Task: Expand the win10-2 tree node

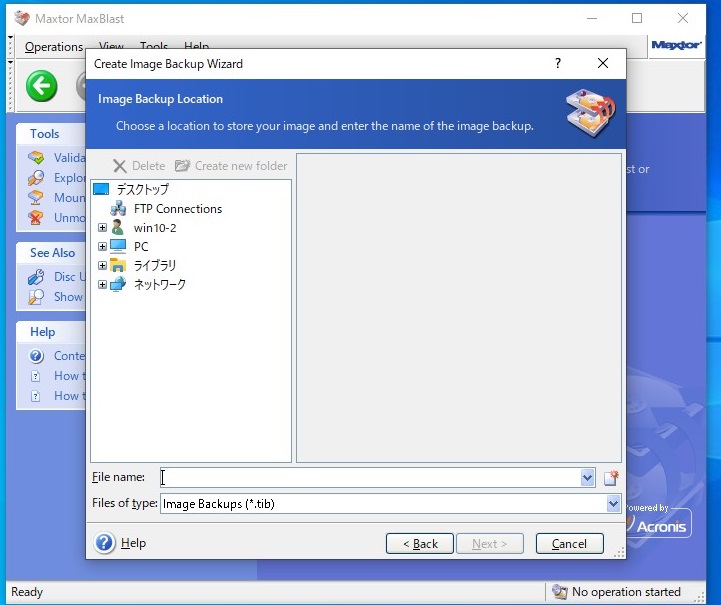Action: click(103, 228)
